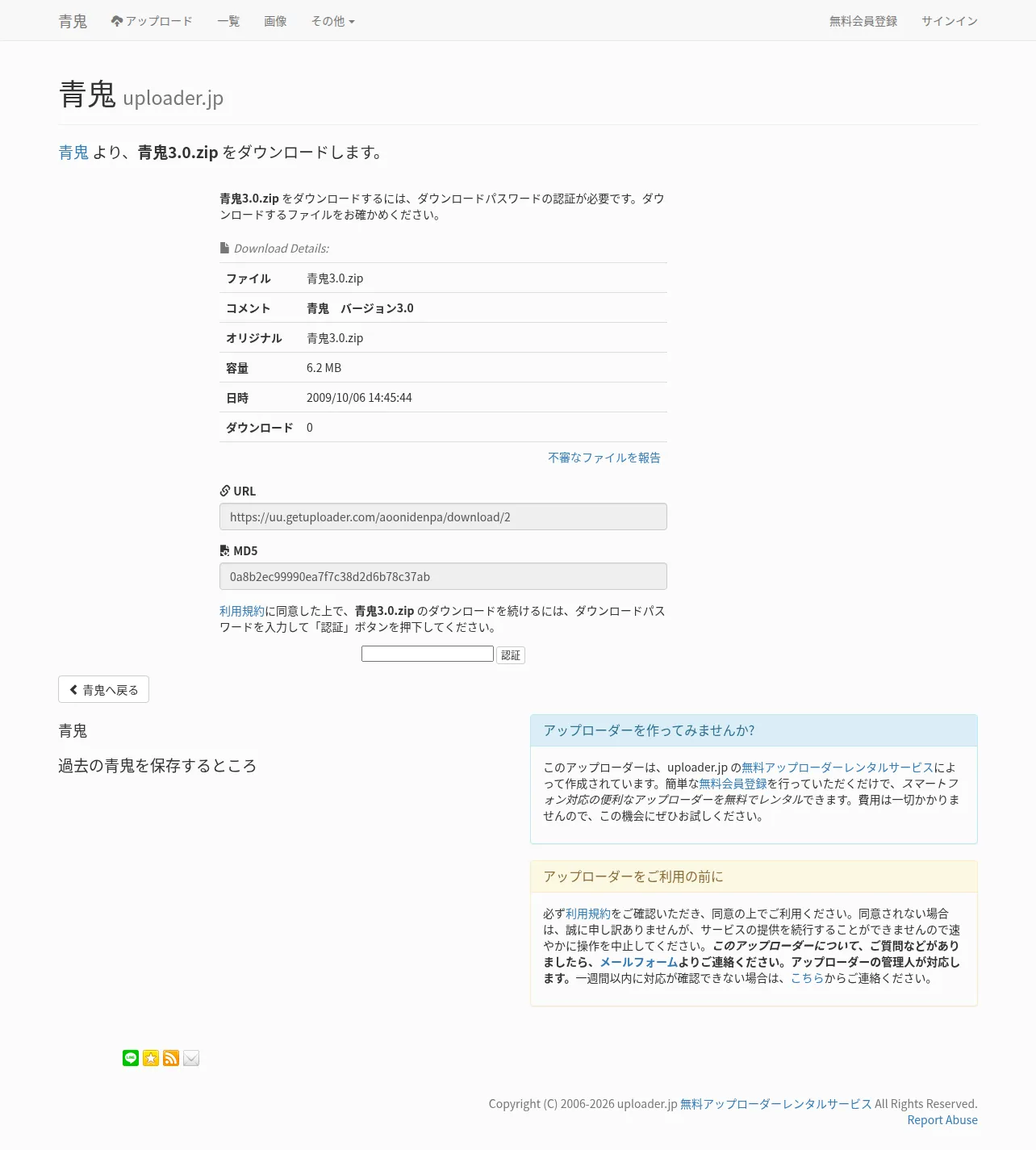Open アップロード cloud upload link in navbar
The width and height of the screenshot is (1036, 1150).
tap(152, 21)
